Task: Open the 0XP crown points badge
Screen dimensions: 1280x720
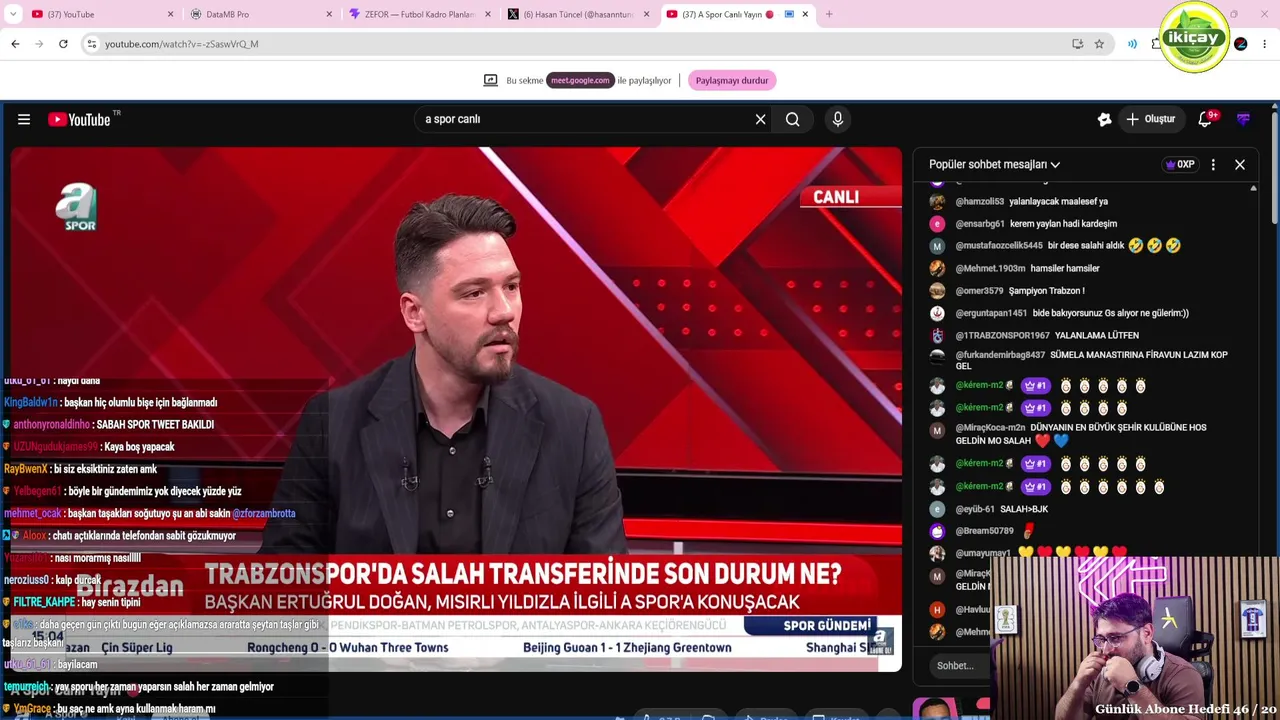Action: coord(1180,164)
